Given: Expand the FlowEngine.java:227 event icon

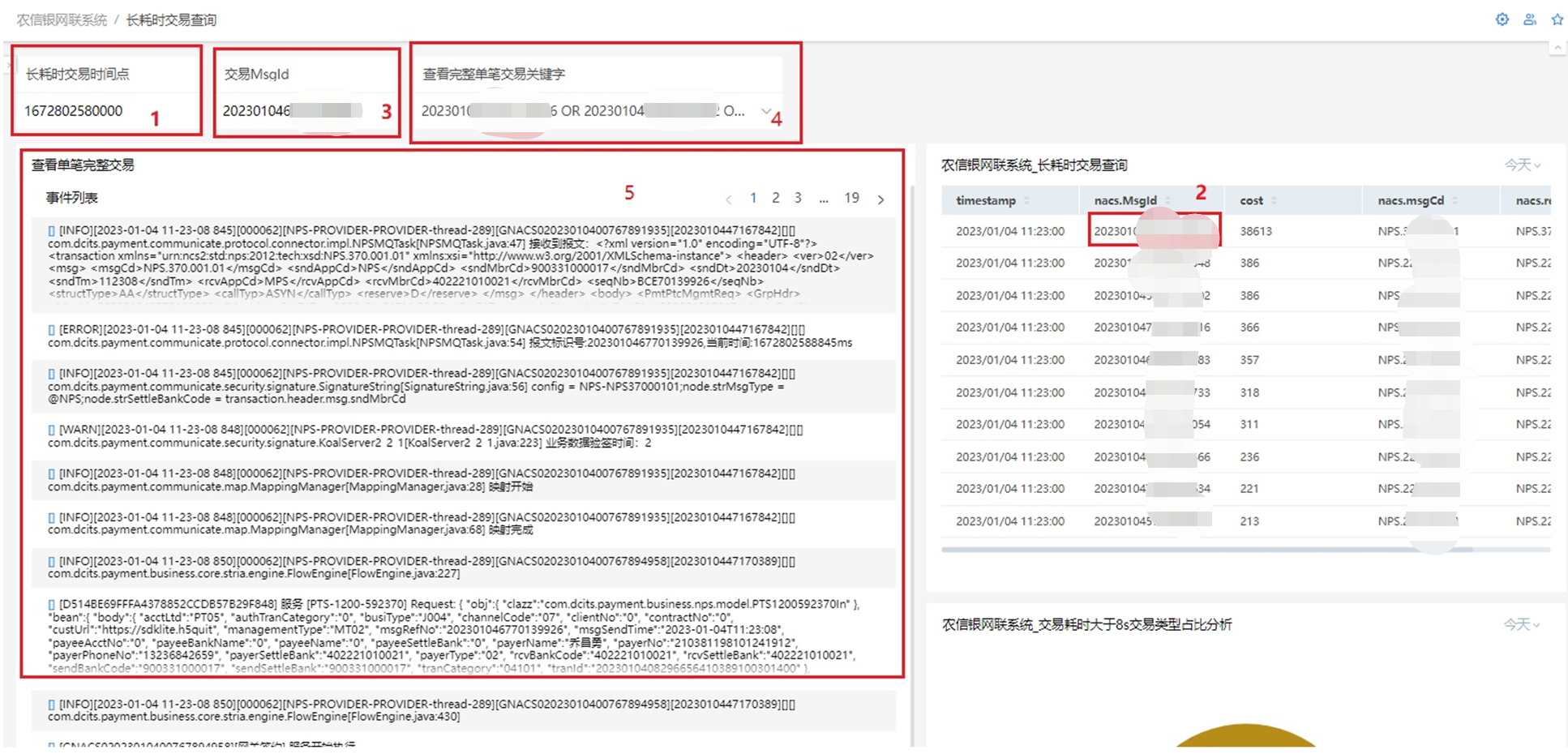Looking at the screenshot, I should (52, 561).
